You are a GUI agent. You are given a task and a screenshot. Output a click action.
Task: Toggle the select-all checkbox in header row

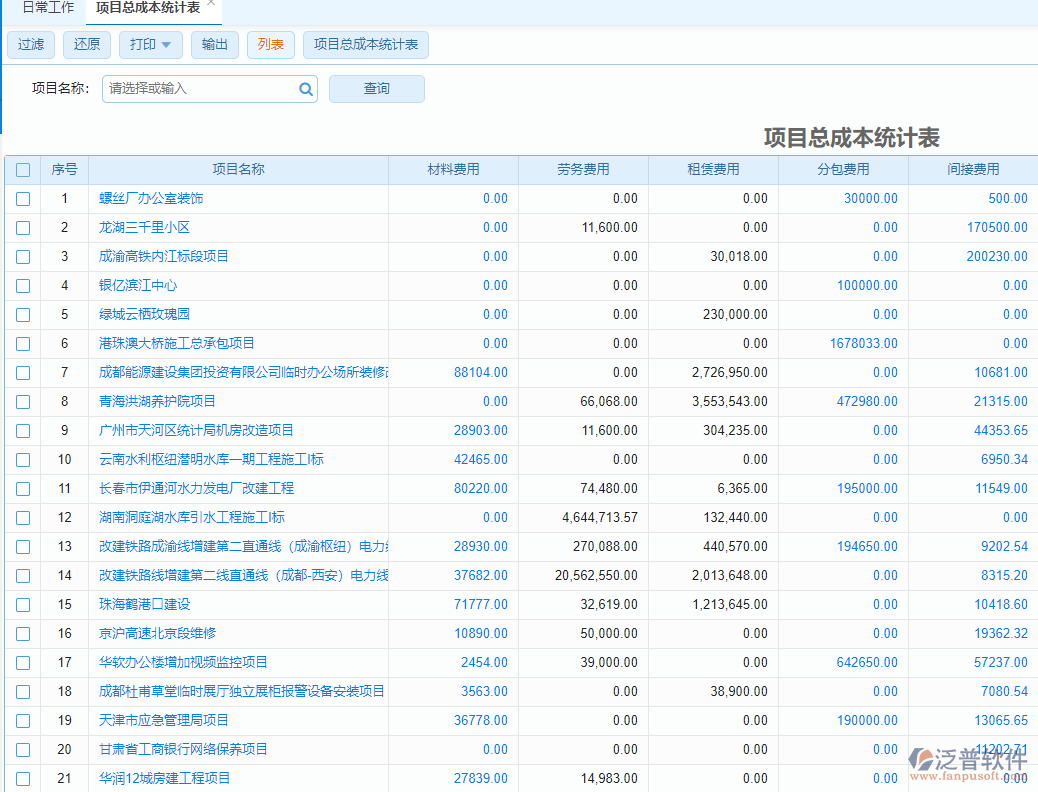(x=23, y=170)
